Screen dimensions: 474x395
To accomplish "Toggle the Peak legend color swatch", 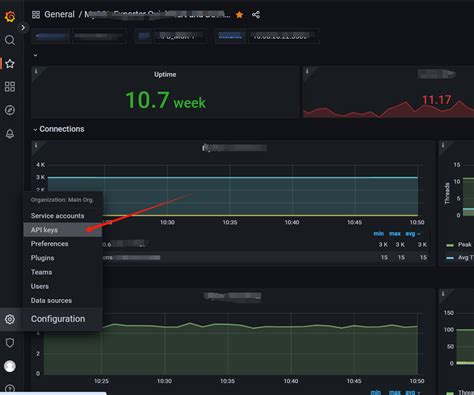I will (450, 245).
